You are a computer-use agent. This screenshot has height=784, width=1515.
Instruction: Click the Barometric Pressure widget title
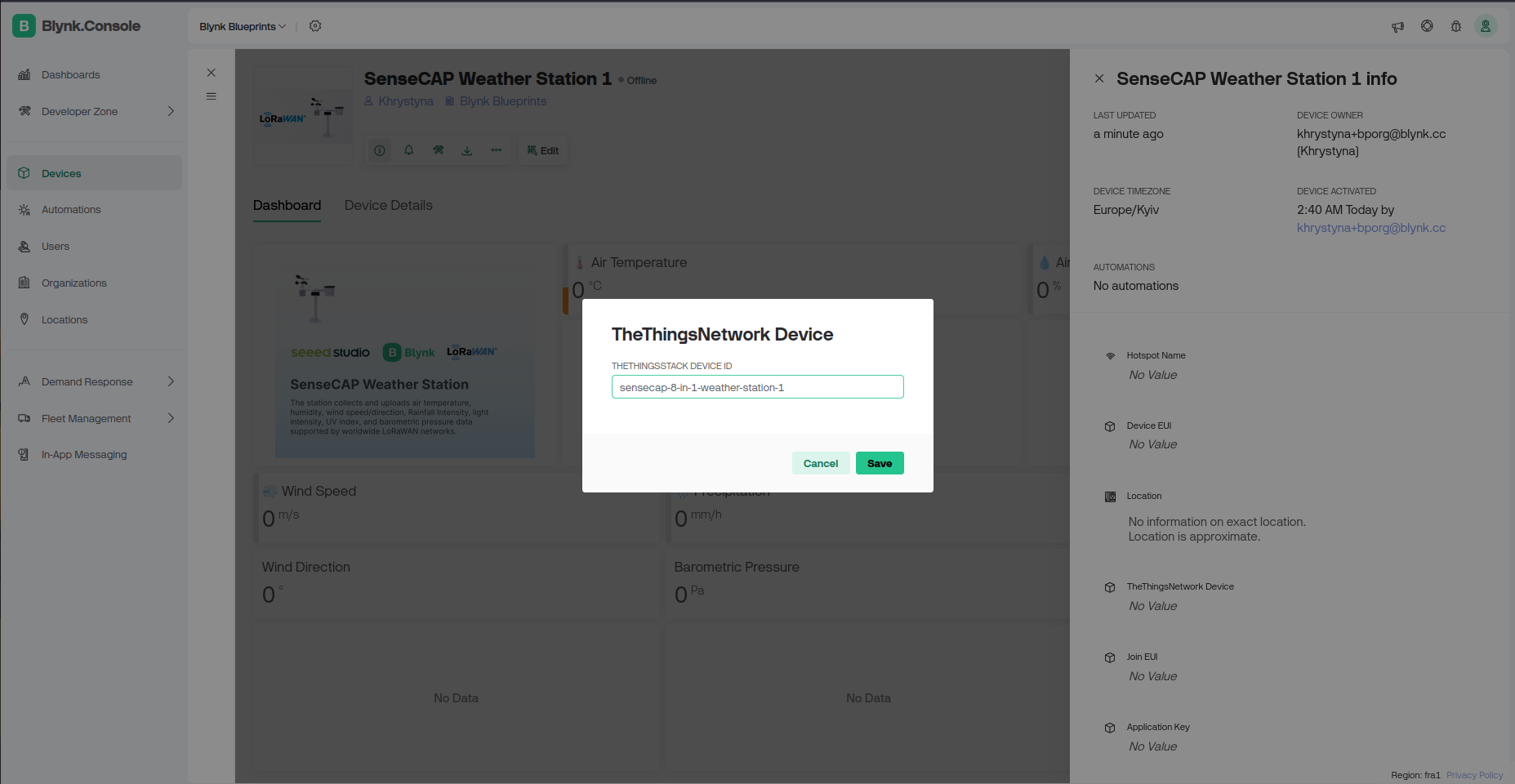click(737, 567)
